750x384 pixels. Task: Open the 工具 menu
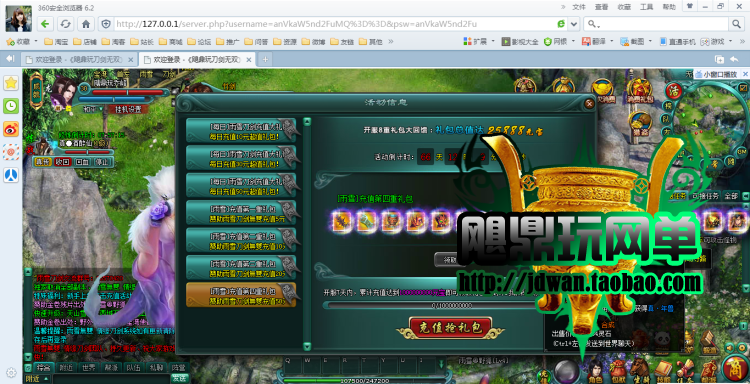point(646,7)
